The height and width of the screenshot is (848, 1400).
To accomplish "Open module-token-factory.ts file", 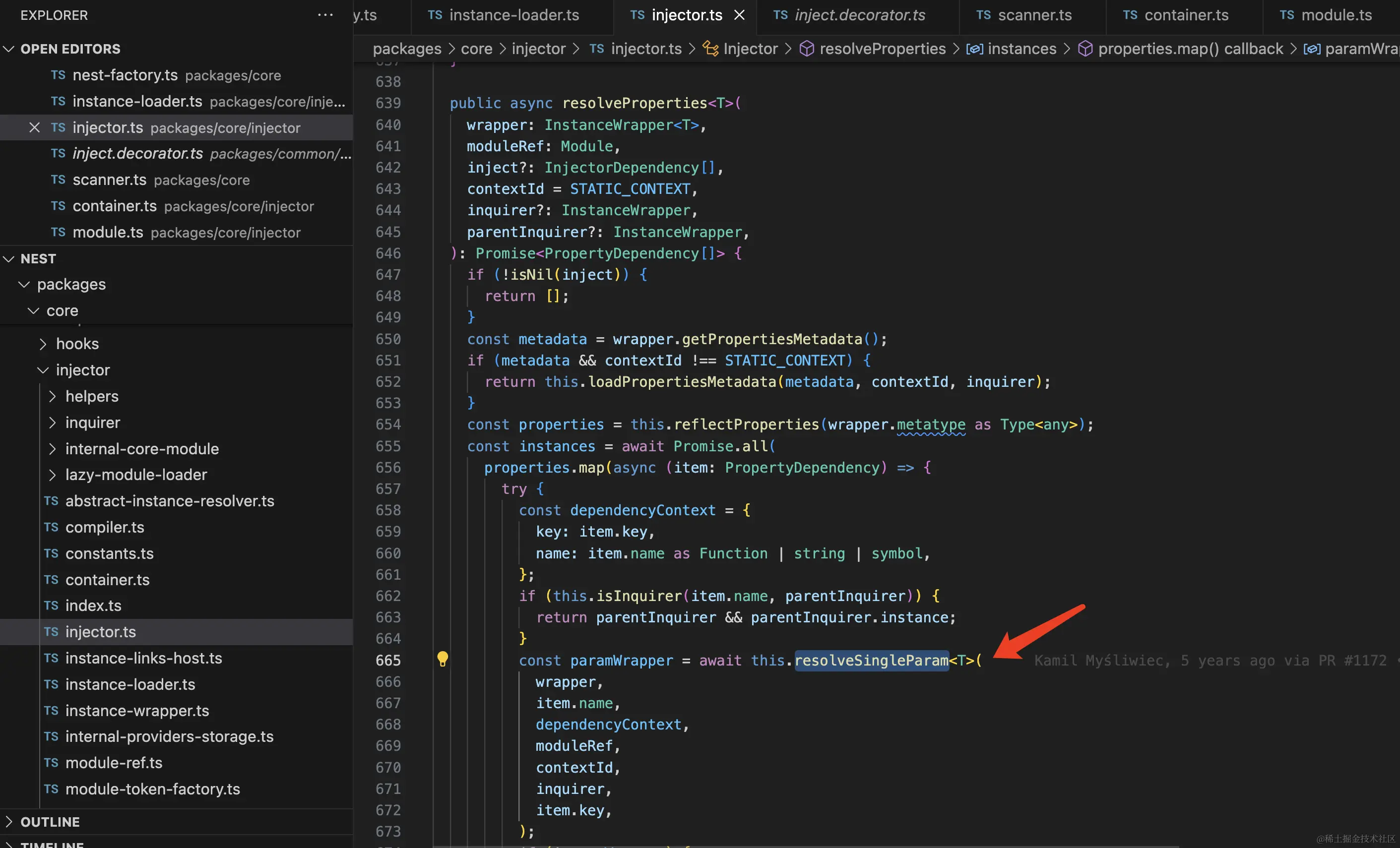I will (176, 789).
